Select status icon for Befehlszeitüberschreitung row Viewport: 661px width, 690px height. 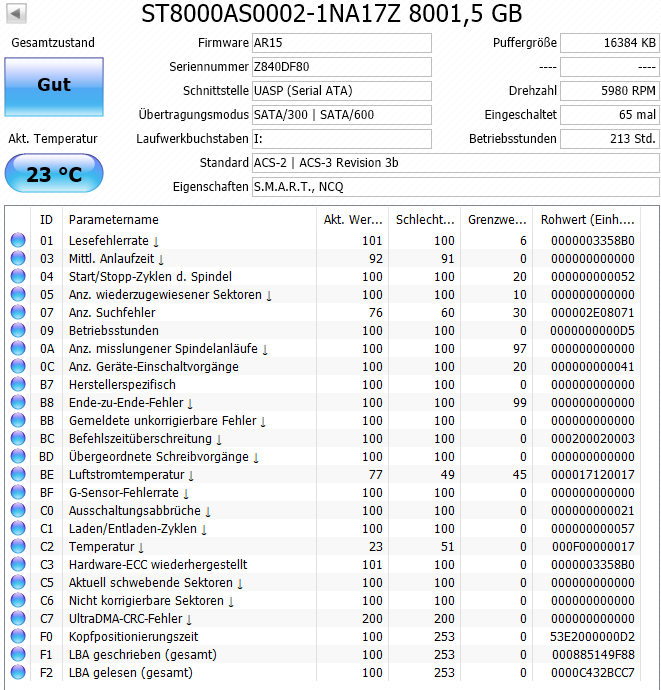18,438
